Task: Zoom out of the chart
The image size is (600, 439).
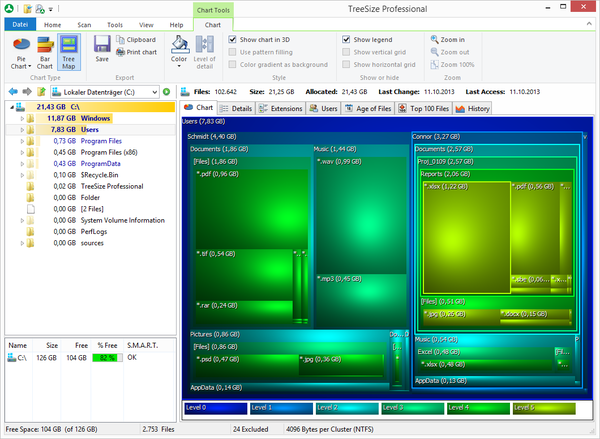Action: (450, 52)
